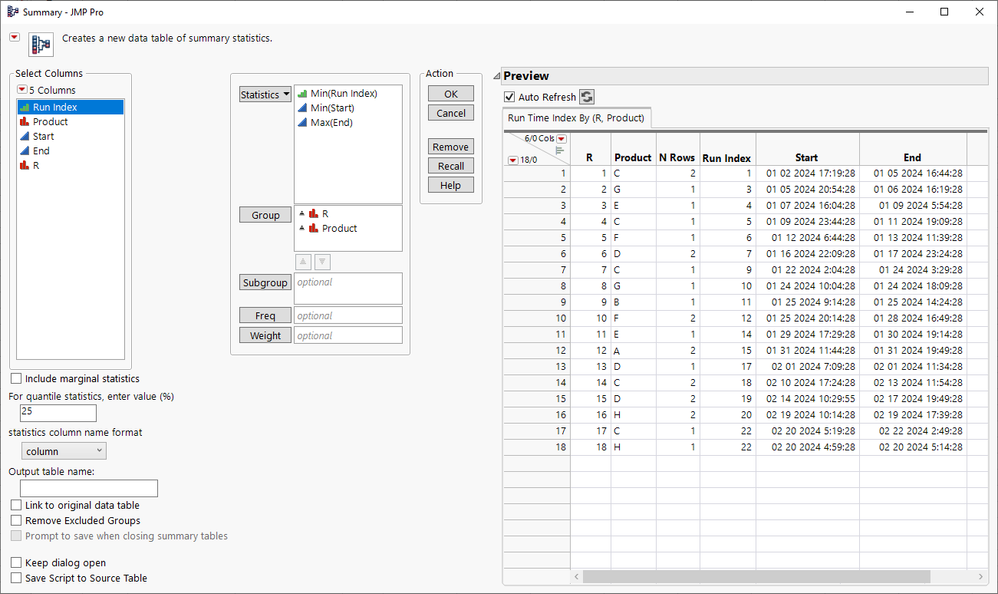Open the 6/0 Cols red triangle menu

[561, 139]
